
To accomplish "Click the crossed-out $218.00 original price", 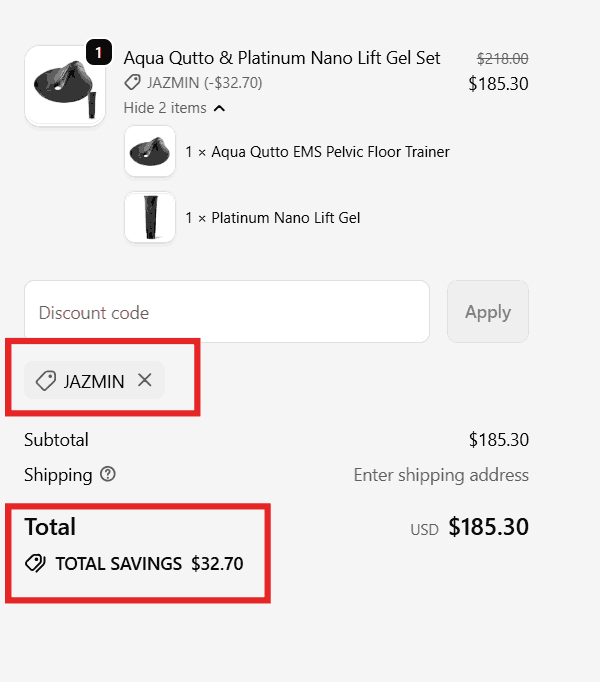I will pos(502,59).
